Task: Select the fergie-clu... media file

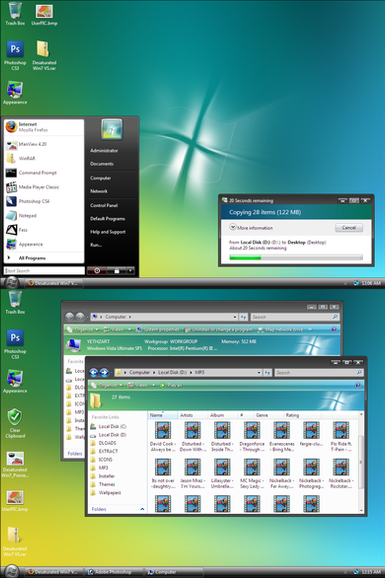Action: click(311, 434)
